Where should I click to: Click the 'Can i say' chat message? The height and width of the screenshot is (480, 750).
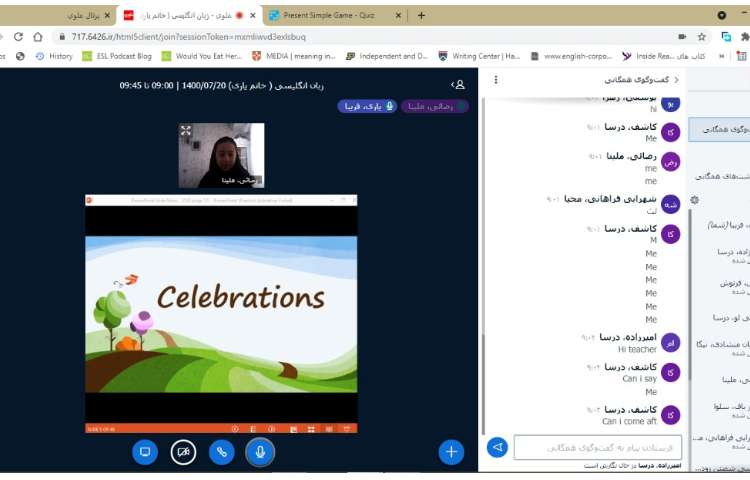point(640,379)
